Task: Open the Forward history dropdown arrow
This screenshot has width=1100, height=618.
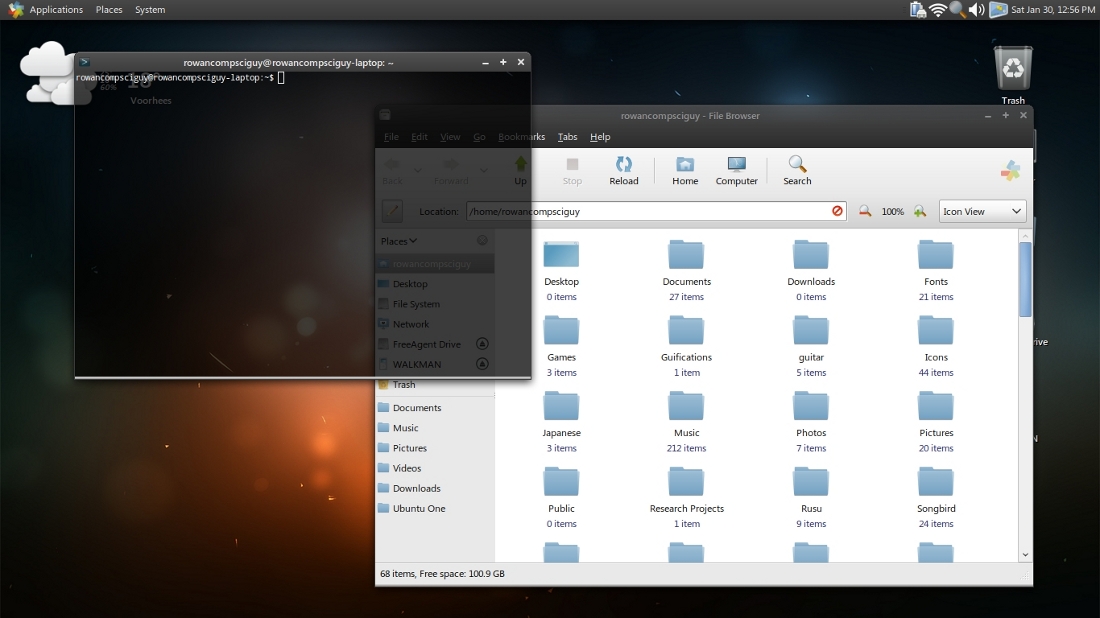Action: coord(483,170)
